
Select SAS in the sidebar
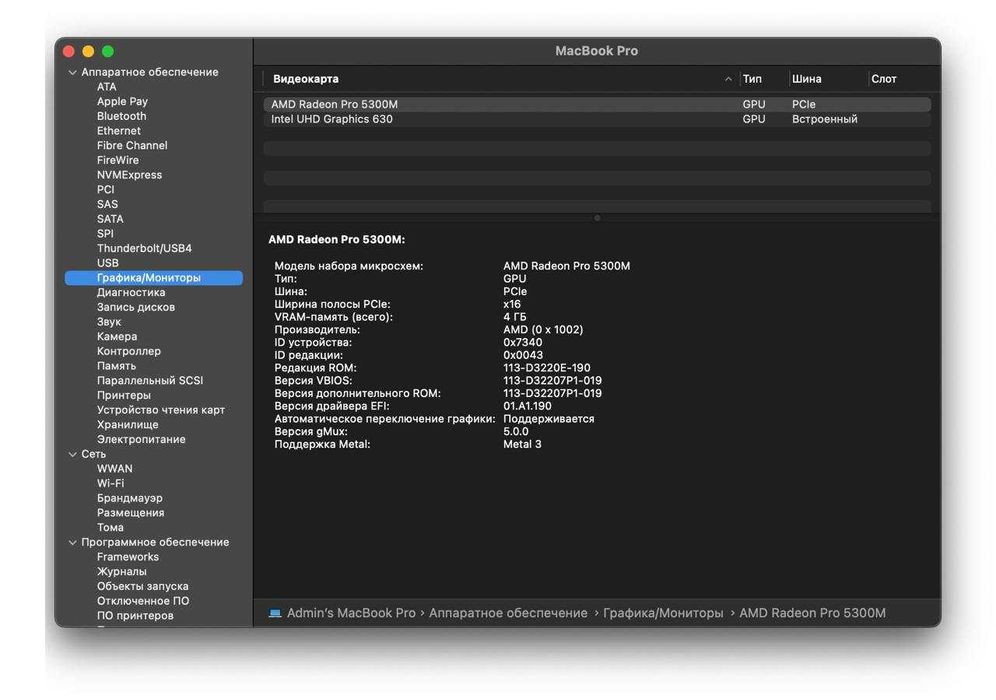(x=107, y=204)
